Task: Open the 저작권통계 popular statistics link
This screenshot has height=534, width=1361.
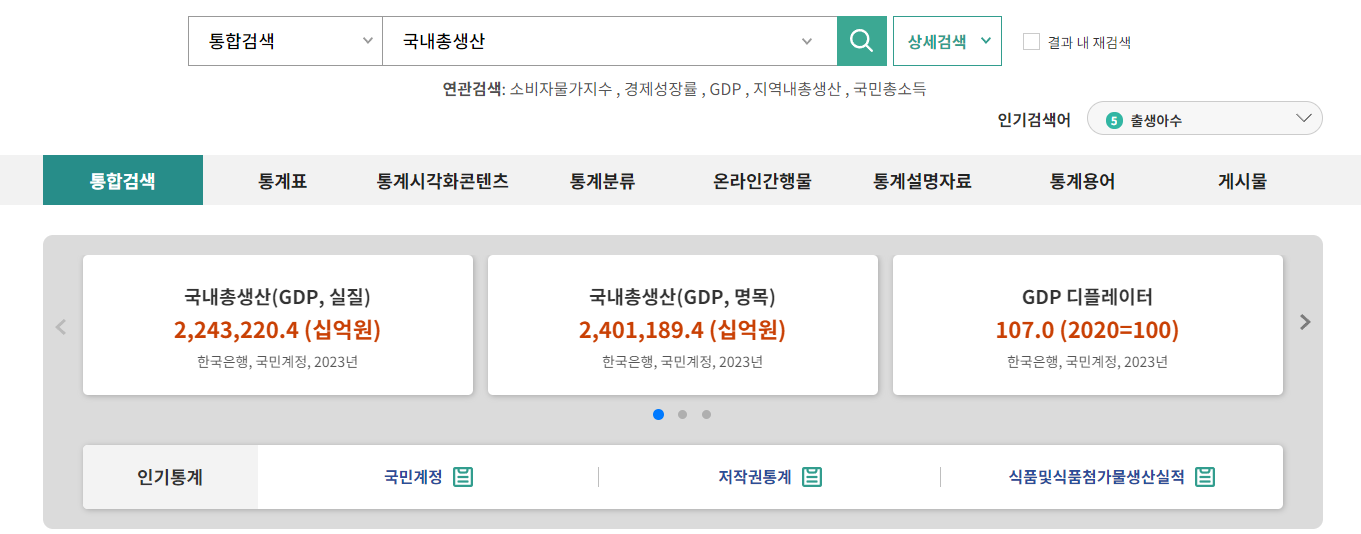Action: 755,477
